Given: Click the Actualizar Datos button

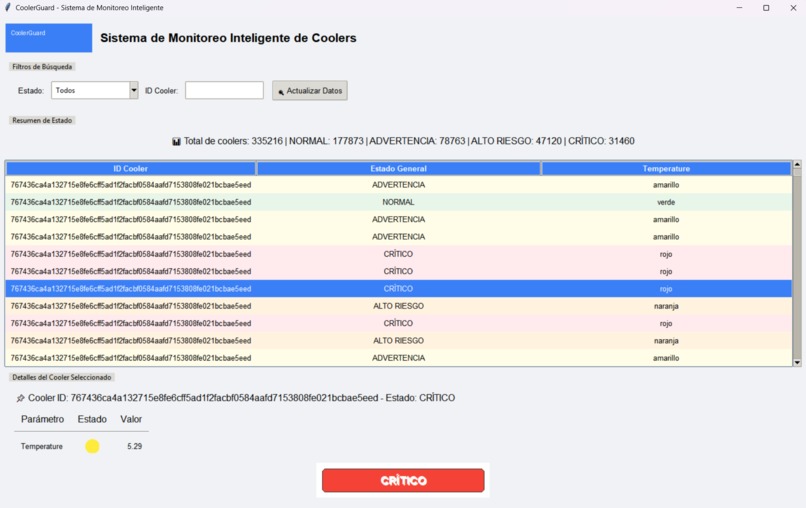Looking at the screenshot, I should tap(310, 90).
